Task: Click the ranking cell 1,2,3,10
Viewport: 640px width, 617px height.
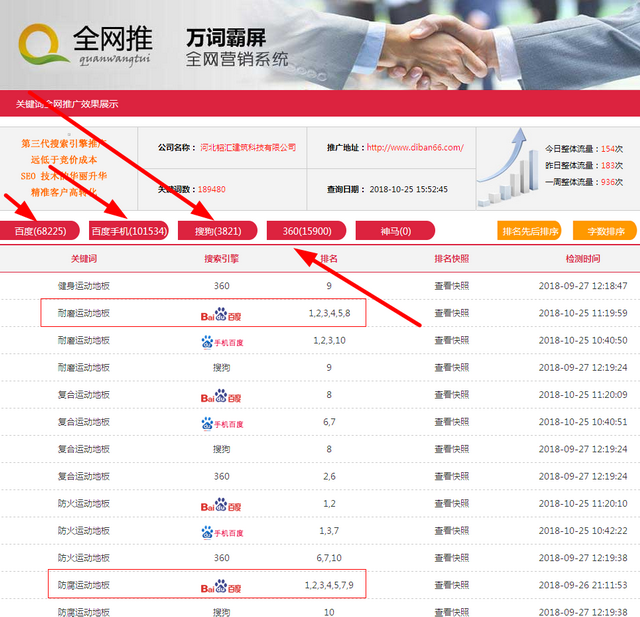Action: pos(329,340)
